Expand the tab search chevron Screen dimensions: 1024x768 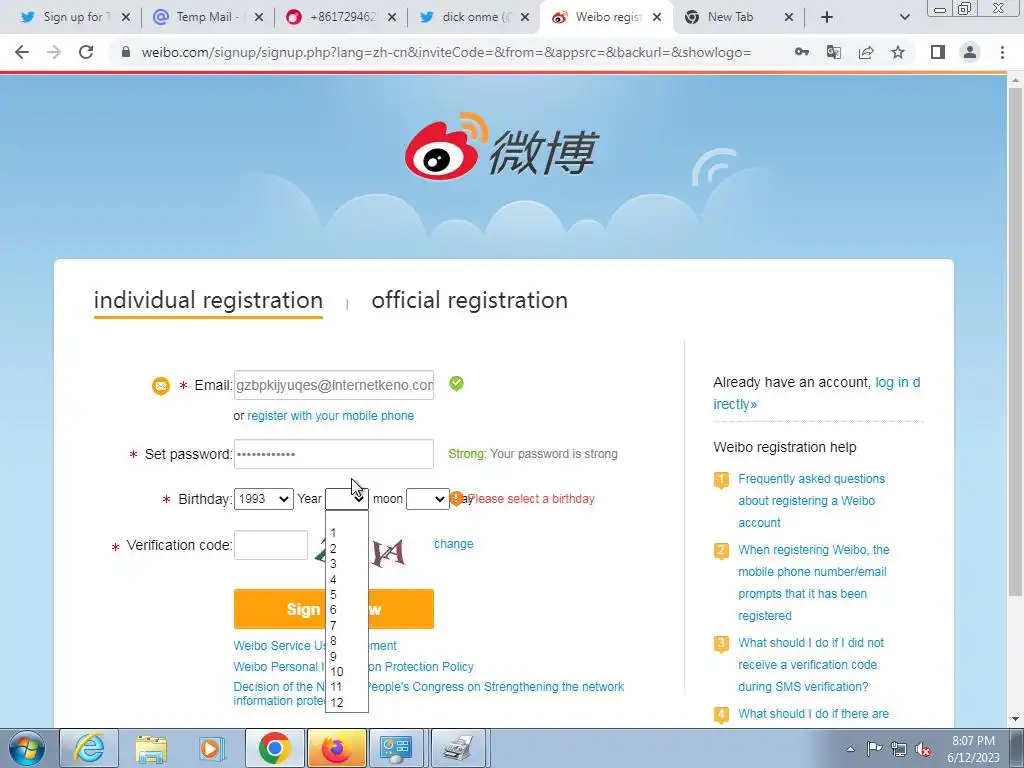click(x=904, y=17)
